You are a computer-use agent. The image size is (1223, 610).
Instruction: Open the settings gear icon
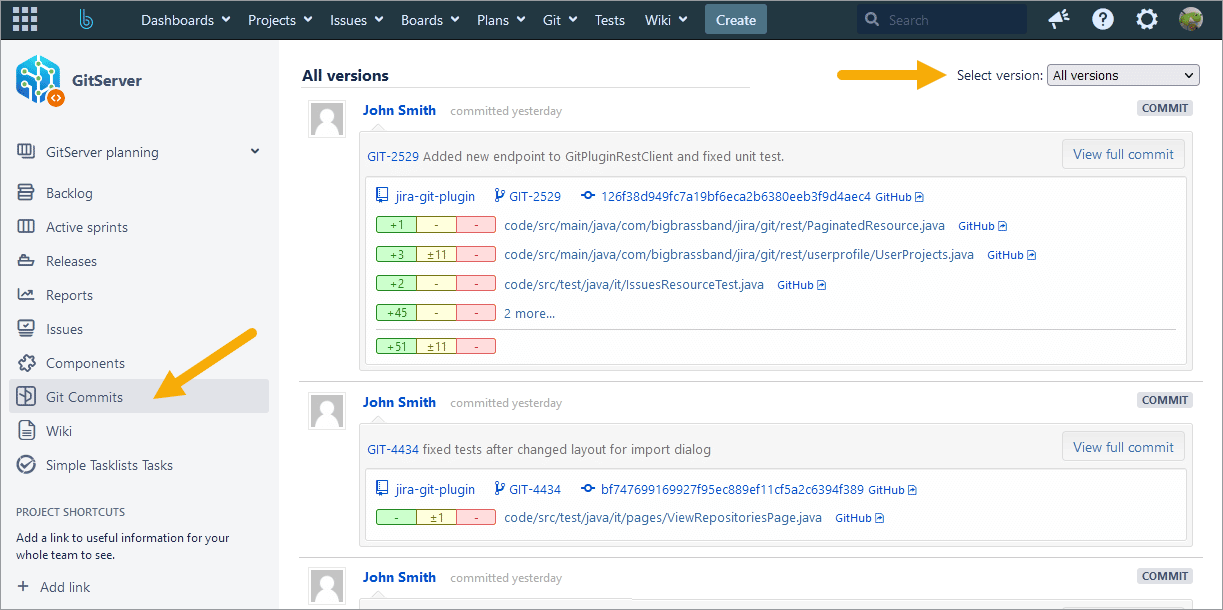tap(1147, 20)
